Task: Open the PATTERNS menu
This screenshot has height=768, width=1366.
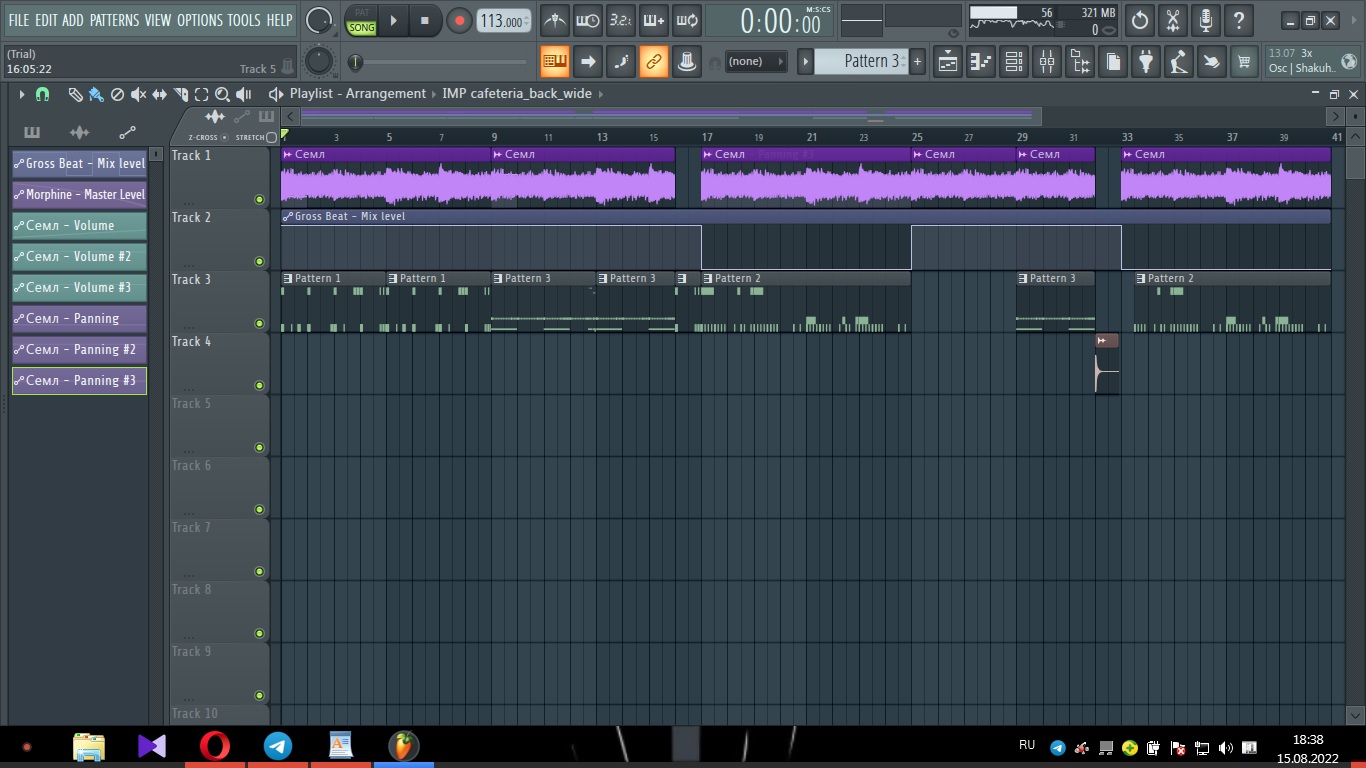Action: click(114, 20)
